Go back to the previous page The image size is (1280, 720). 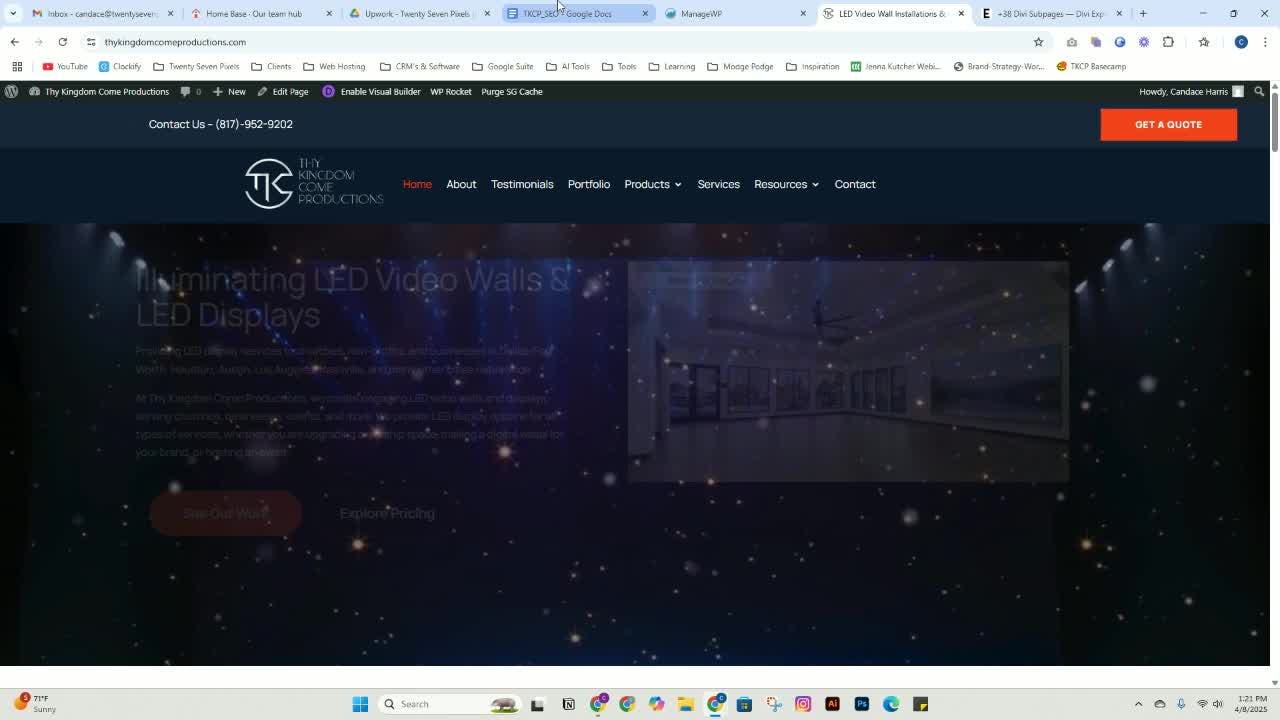[14, 42]
